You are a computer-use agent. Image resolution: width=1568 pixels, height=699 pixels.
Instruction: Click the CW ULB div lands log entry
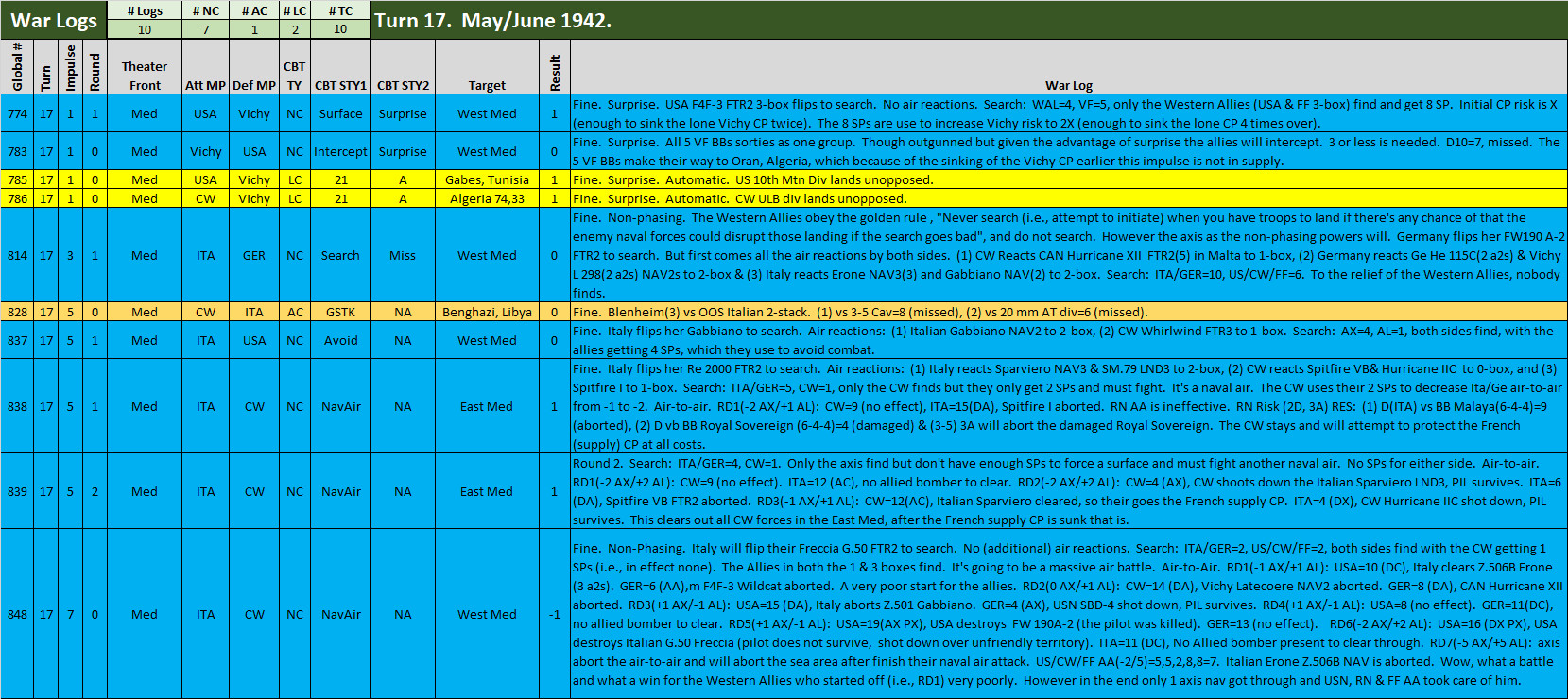[x=1069, y=198]
